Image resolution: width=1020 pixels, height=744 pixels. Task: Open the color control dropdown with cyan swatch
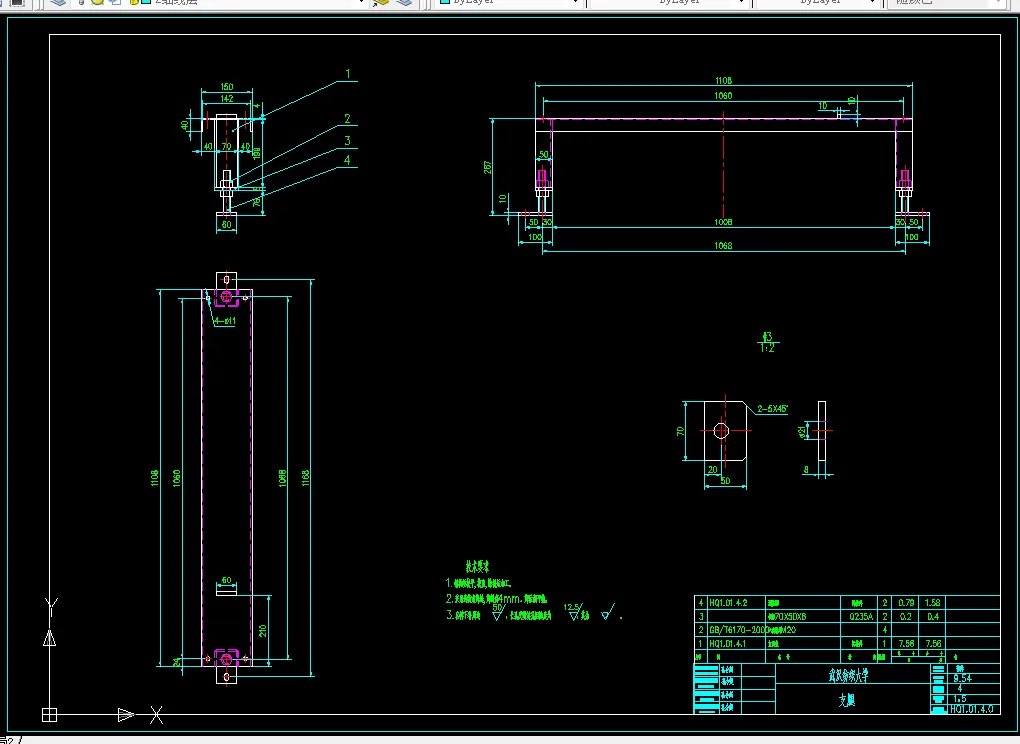(x=509, y=2)
